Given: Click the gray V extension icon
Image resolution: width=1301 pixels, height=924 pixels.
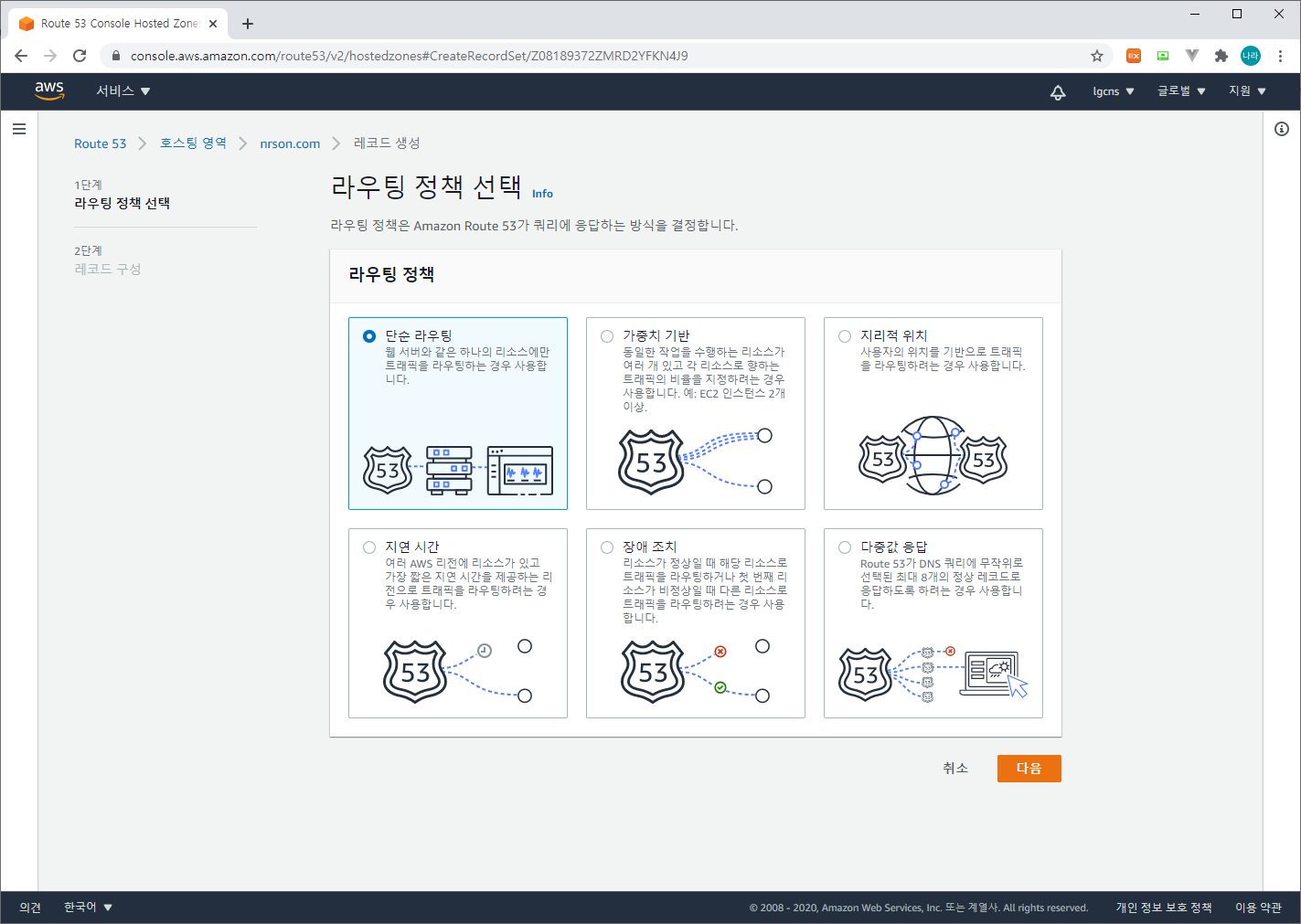Looking at the screenshot, I should (1192, 56).
